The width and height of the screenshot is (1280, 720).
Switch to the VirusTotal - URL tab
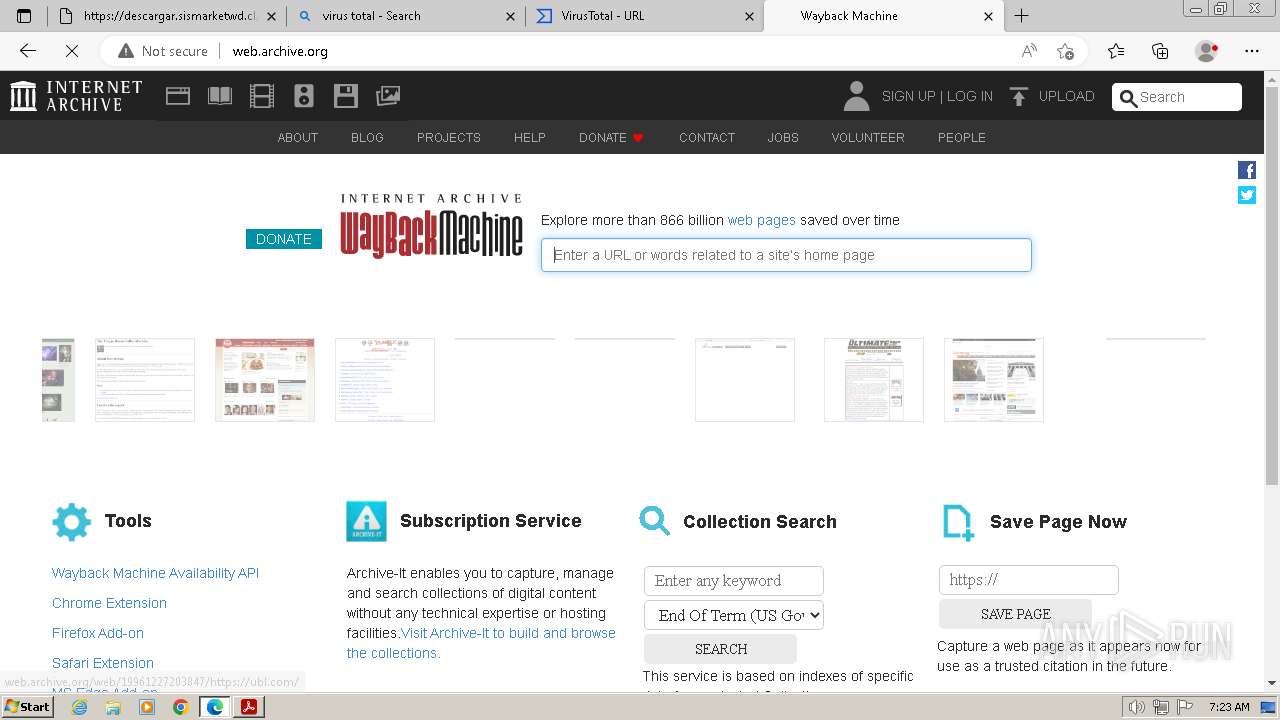[644, 16]
